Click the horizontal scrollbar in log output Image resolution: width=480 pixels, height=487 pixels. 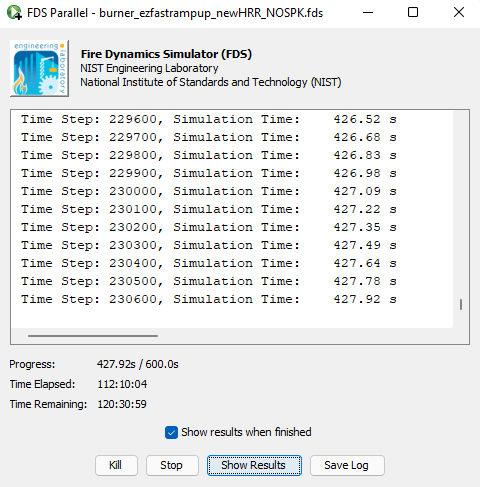93,336
